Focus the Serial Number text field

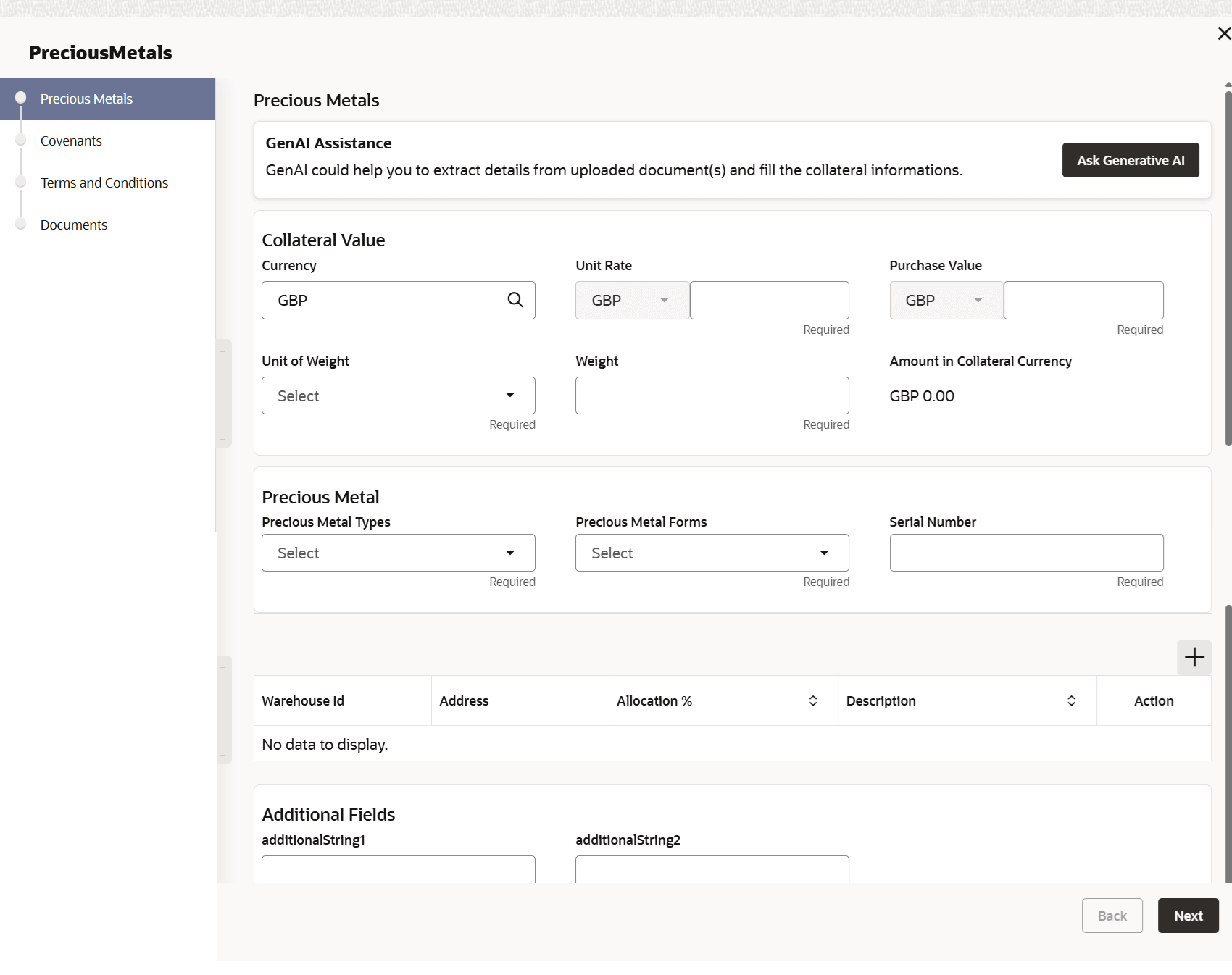1025,553
